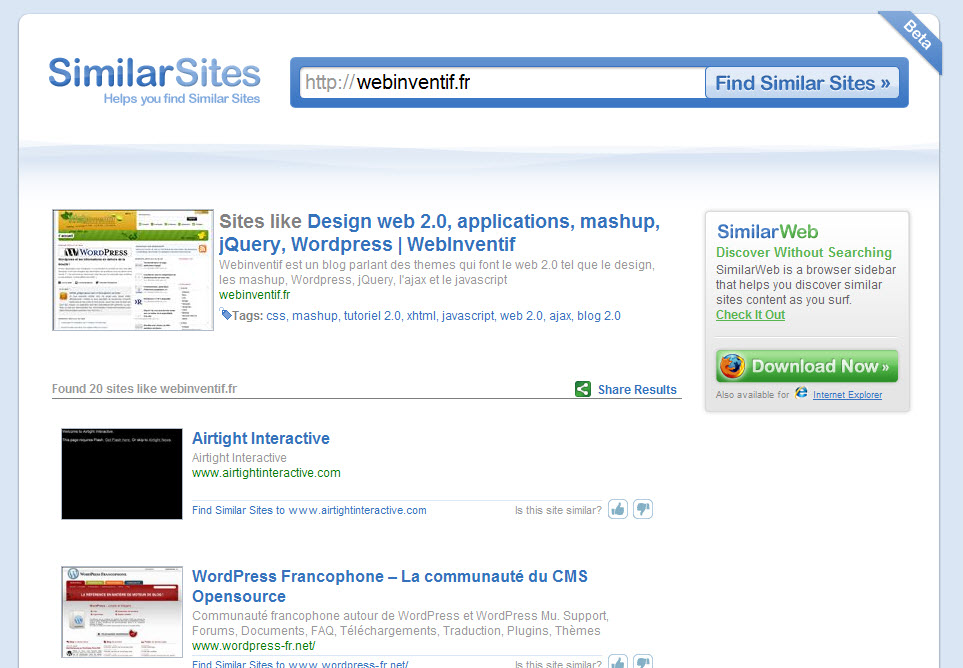Visit www.wordpress-fr.net green URL
This screenshot has width=963, height=668.
coord(254,646)
